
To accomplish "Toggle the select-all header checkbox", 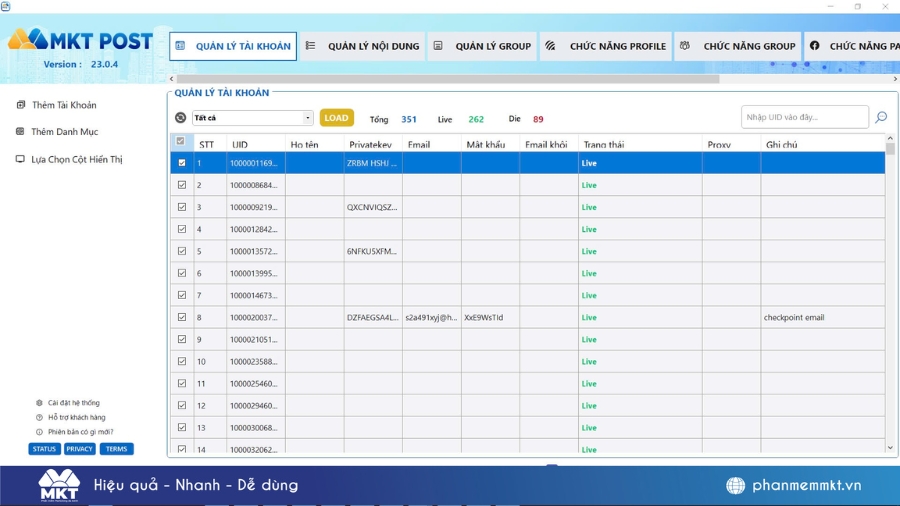I will pyautogui.click(x=181, y=141).
